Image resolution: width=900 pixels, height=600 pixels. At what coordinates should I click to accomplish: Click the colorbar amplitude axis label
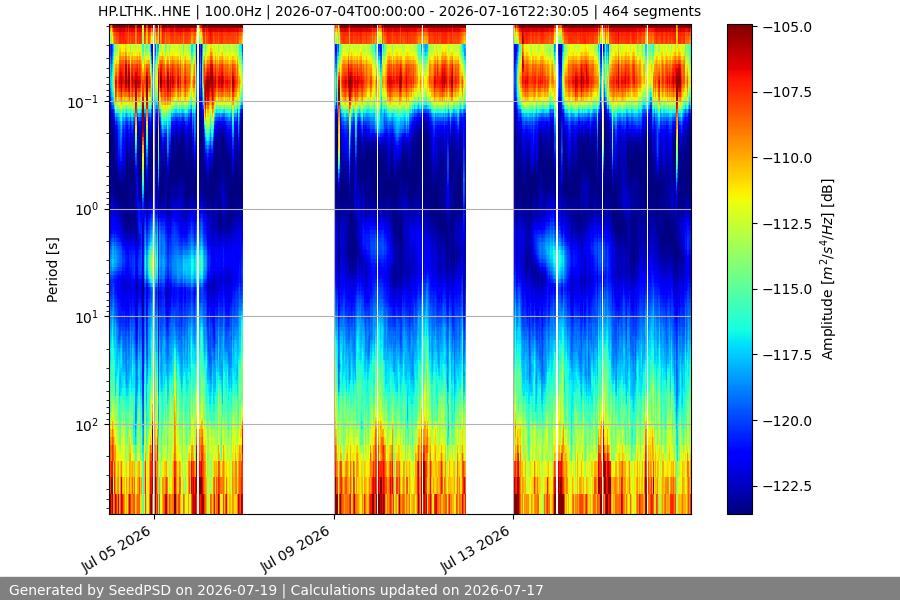[x=827, y=270]
